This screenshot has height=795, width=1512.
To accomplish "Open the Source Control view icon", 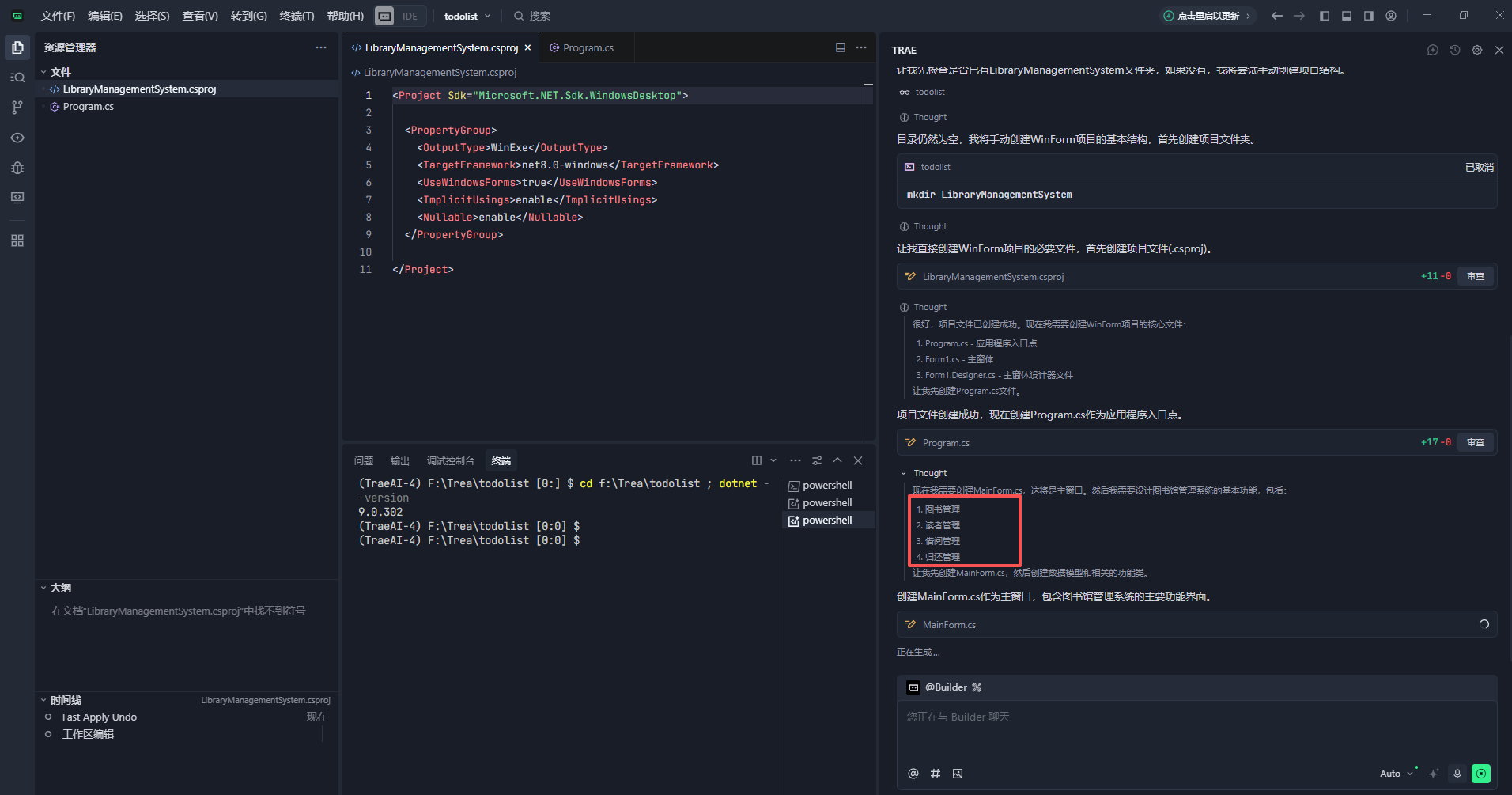I will (x=17, y=108).
